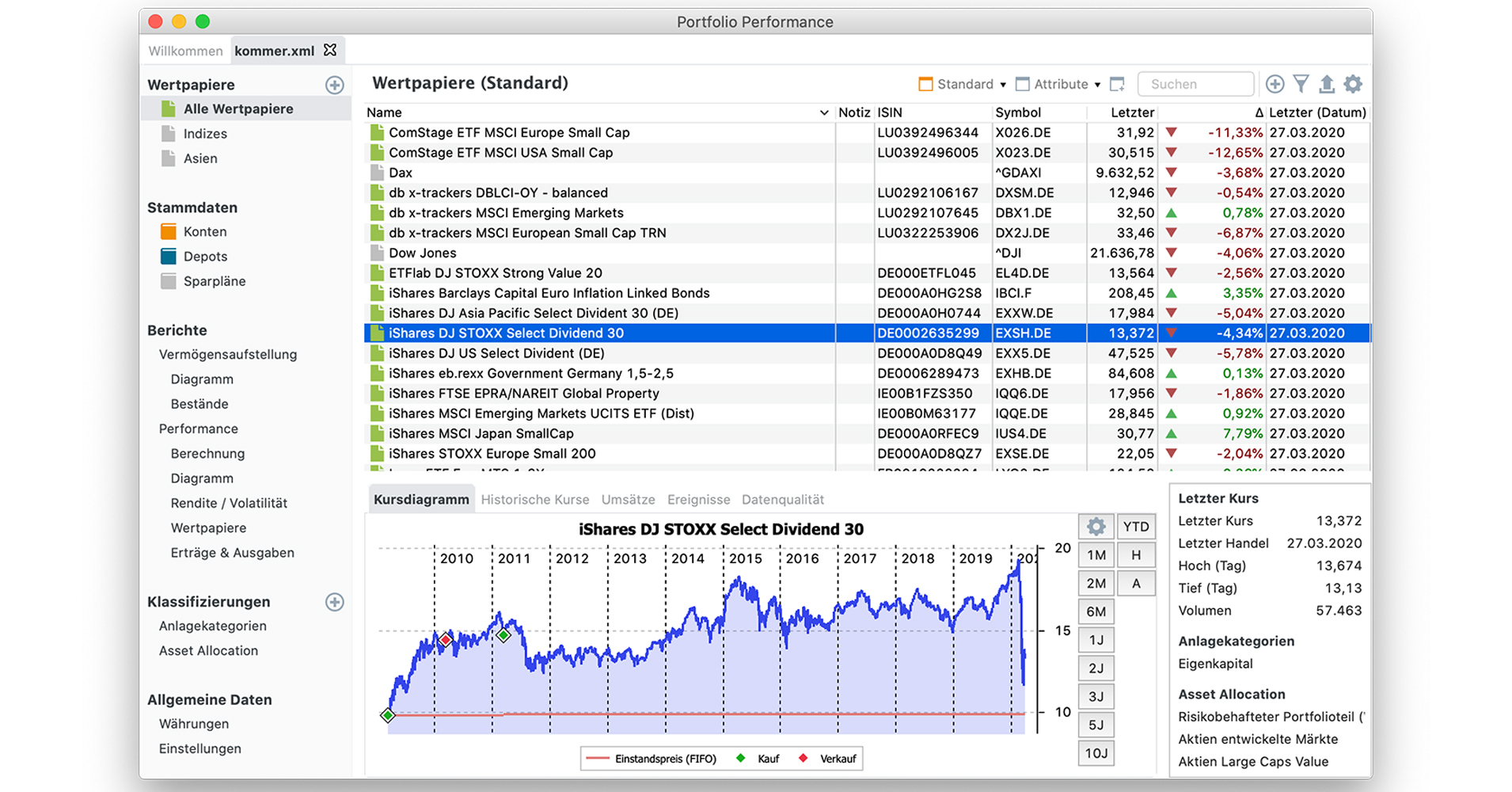Open Bestände under Vermögensaufstellung
Image resolution: width=1512 pixels, height=792 pixels.
pyautogui.click(x=199, y=404)
